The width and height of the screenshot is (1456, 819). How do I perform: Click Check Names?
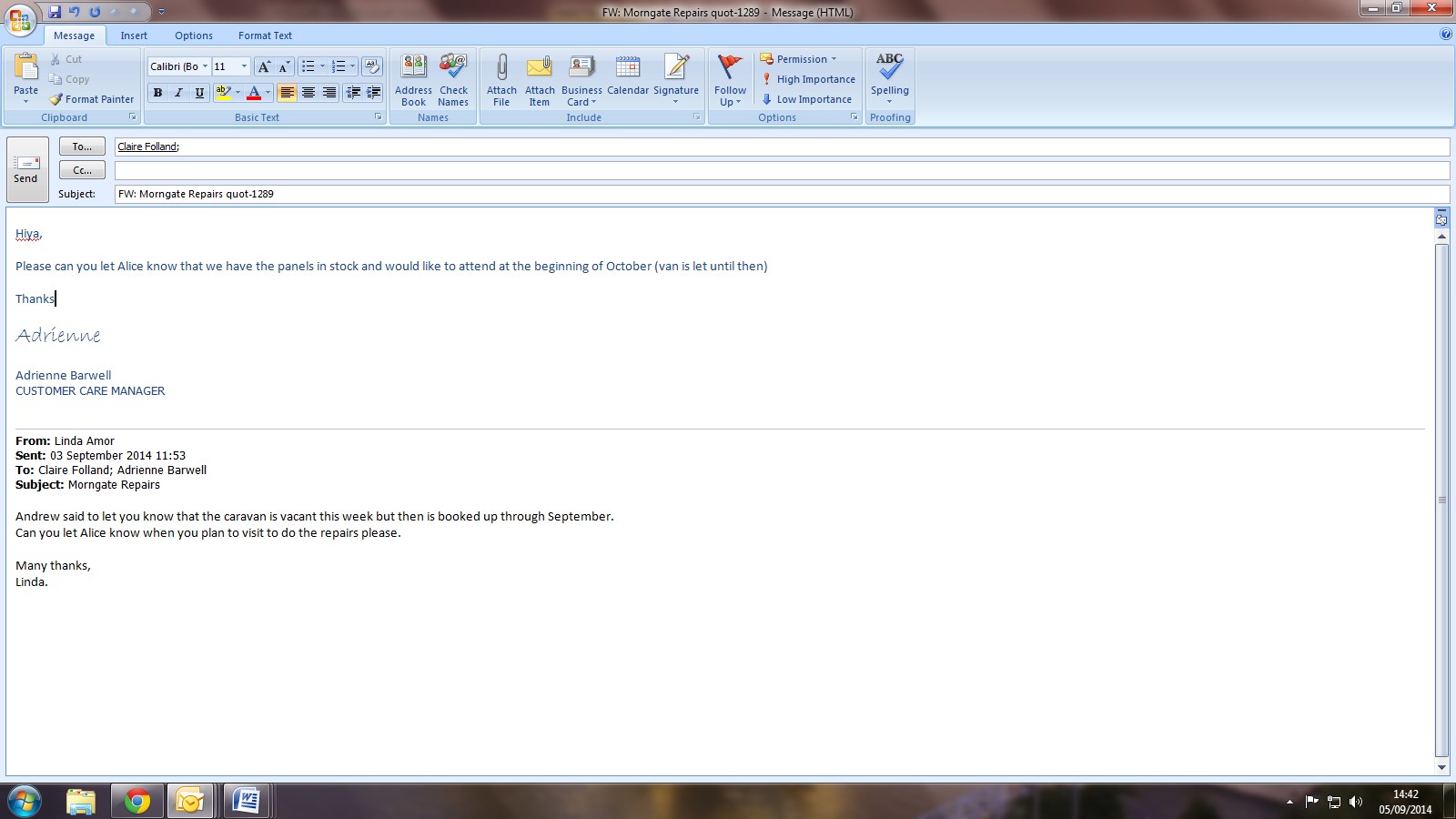(x=453, y=80)
